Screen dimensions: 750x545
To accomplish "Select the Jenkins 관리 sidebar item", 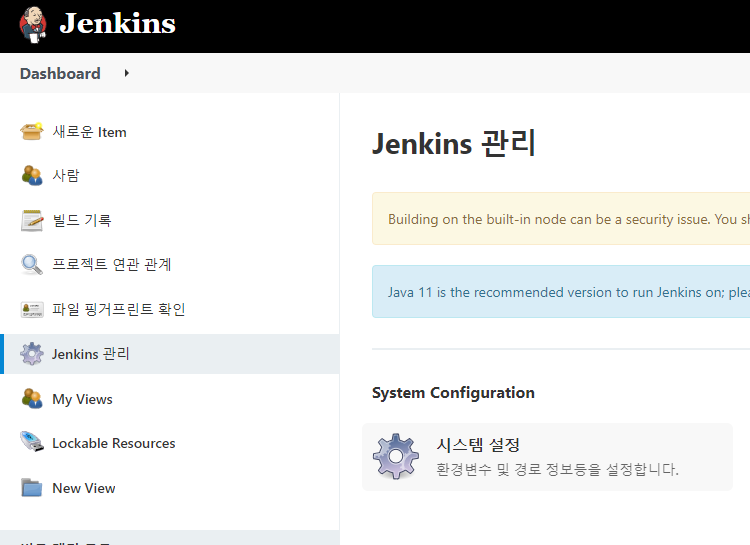I will click(171, 354).
